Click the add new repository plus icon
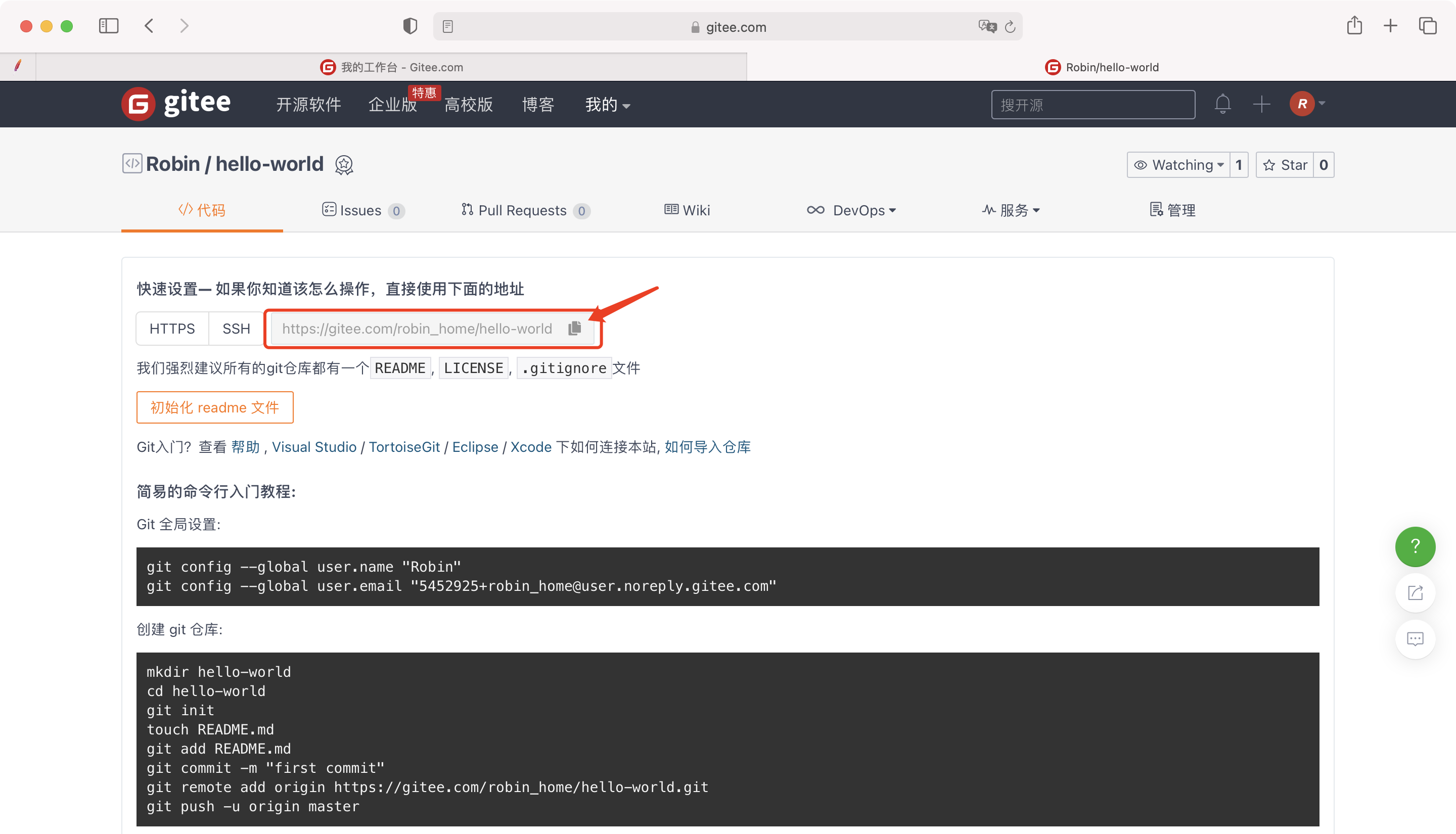 pos(1261,104)
